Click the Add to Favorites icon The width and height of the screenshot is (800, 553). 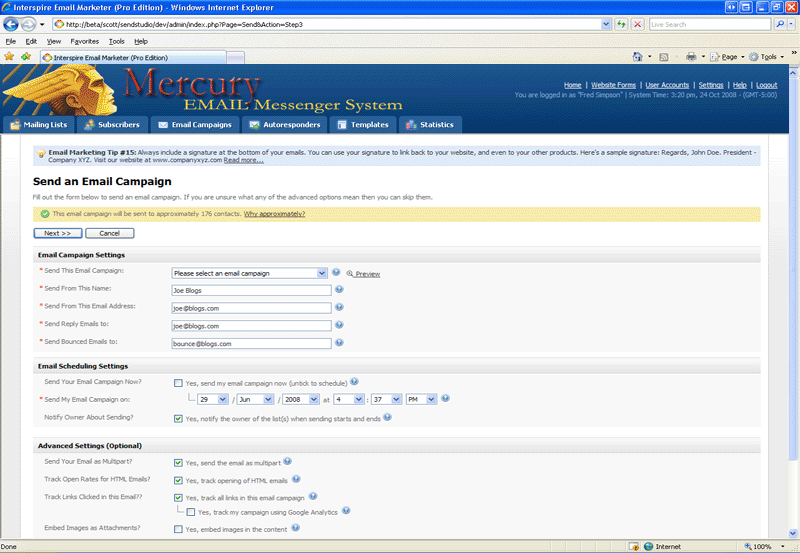26,57
